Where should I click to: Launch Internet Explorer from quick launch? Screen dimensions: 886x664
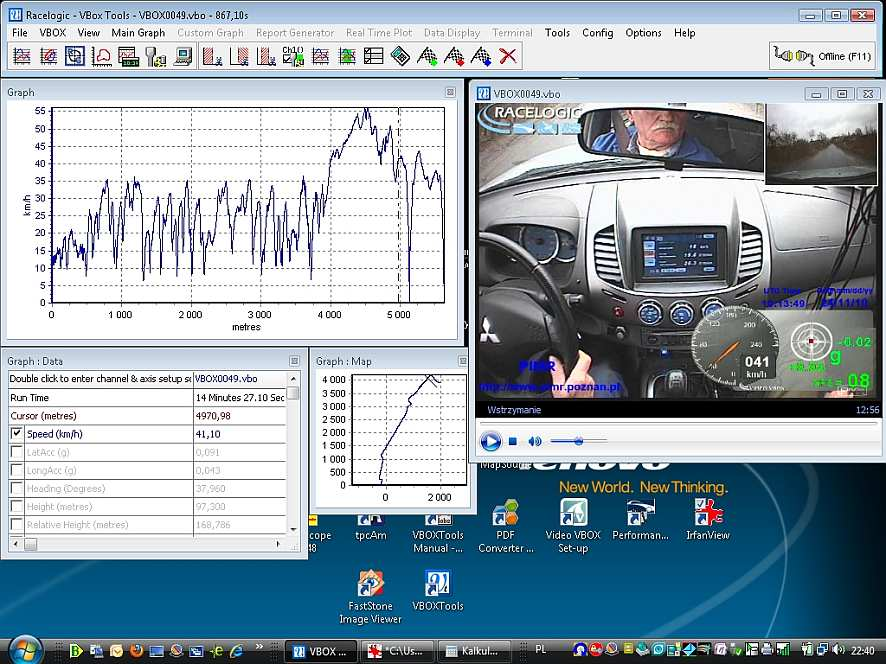(236, 650)
